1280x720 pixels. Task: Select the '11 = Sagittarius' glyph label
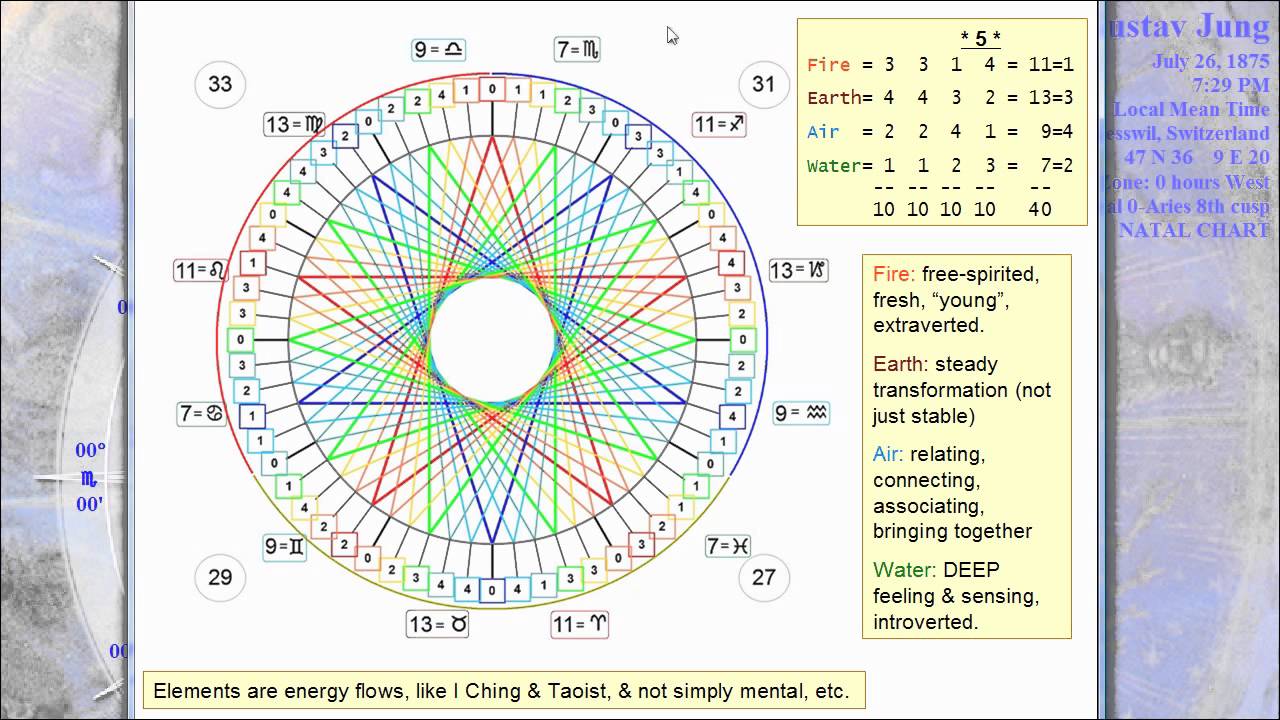point(719,124)
